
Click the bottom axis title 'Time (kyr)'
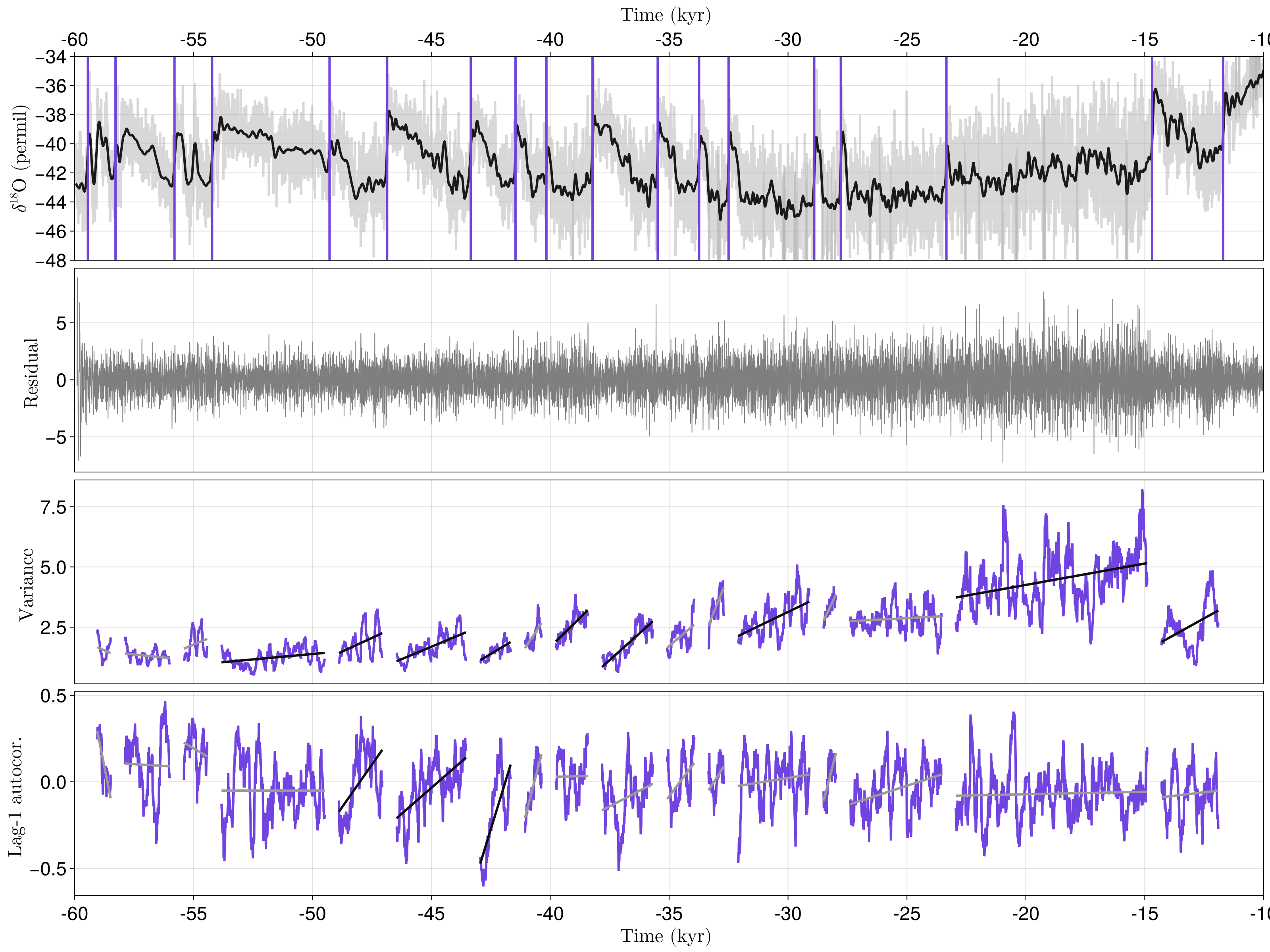666,936
